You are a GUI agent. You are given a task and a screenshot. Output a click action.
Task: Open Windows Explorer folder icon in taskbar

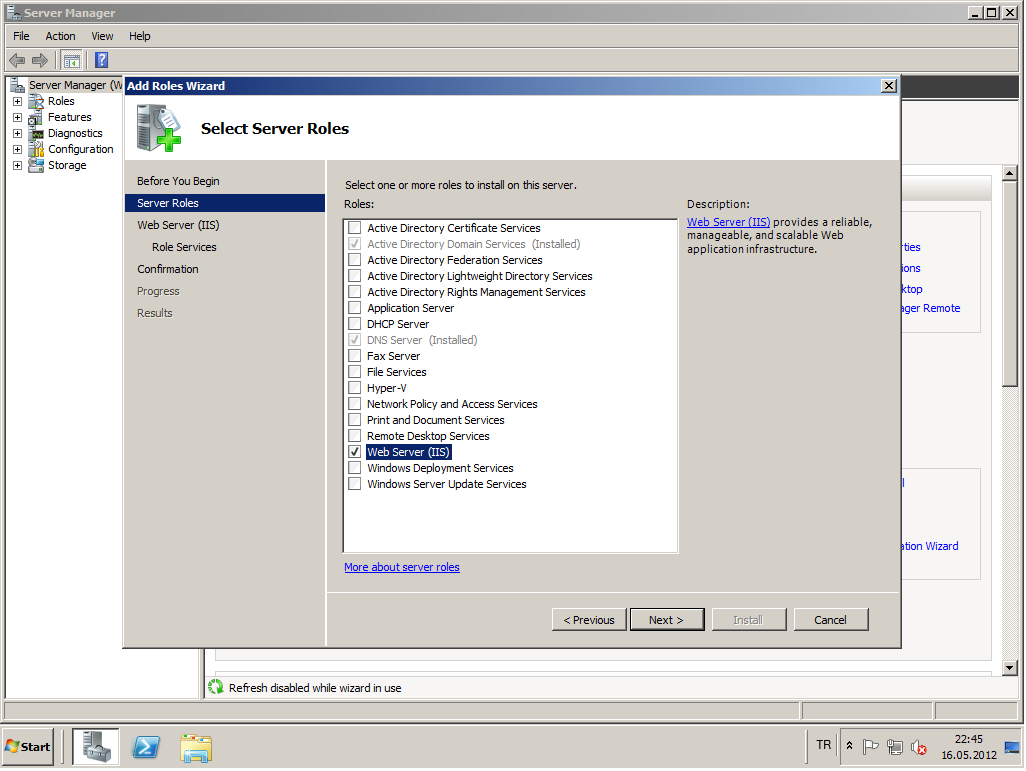coord(196,747)
